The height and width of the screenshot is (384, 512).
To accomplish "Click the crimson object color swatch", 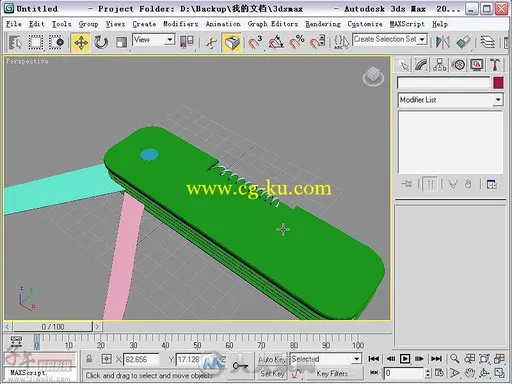I will click(x=498, y=83).
